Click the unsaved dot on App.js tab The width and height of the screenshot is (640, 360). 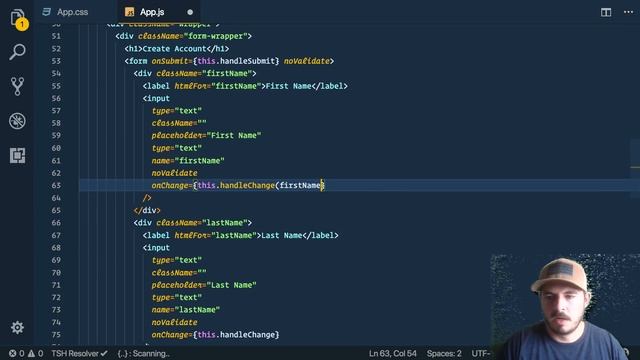pos(190,12)
